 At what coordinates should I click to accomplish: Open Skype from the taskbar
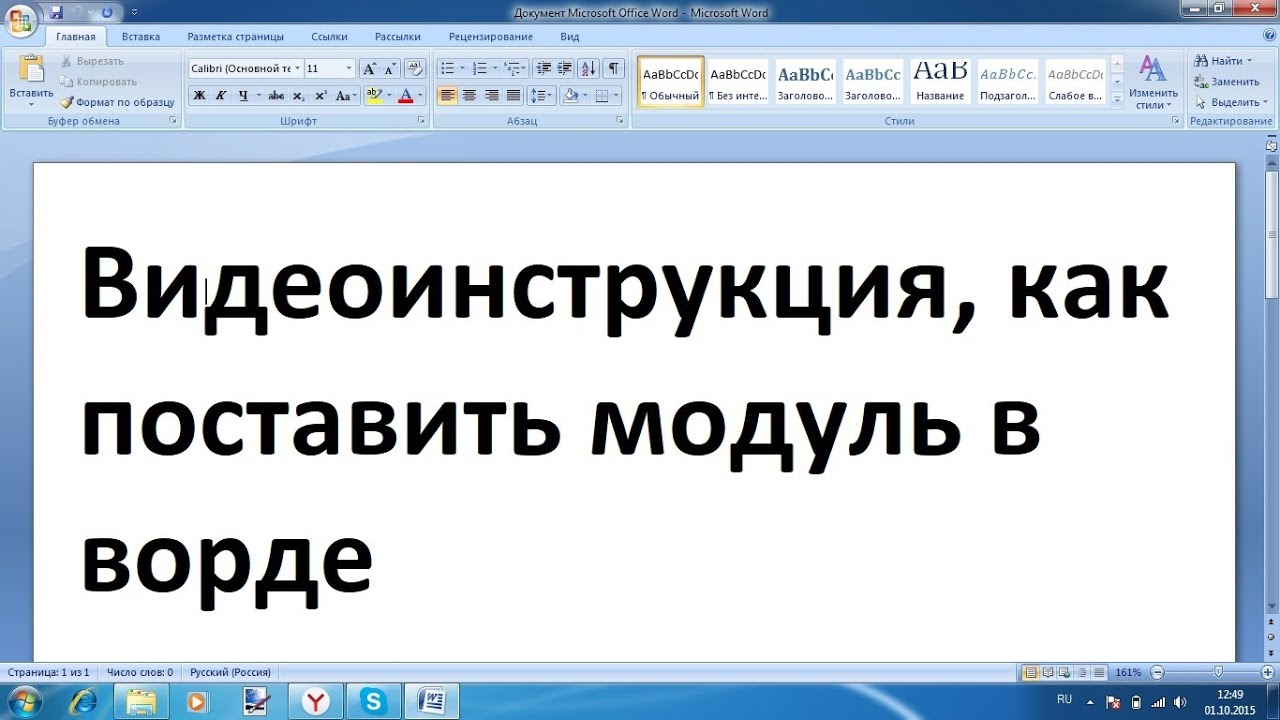pyautogui.click(x=374, y=702)
